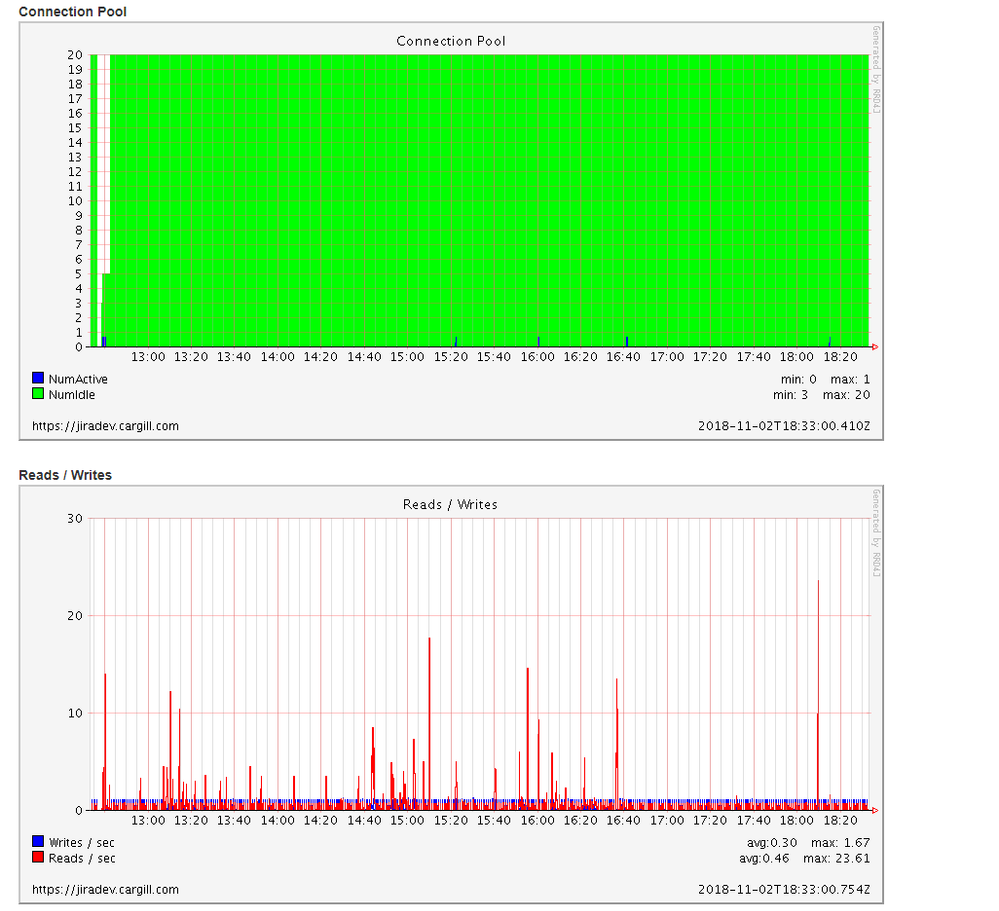Click the Connection Pool chart title

[450, 41]
